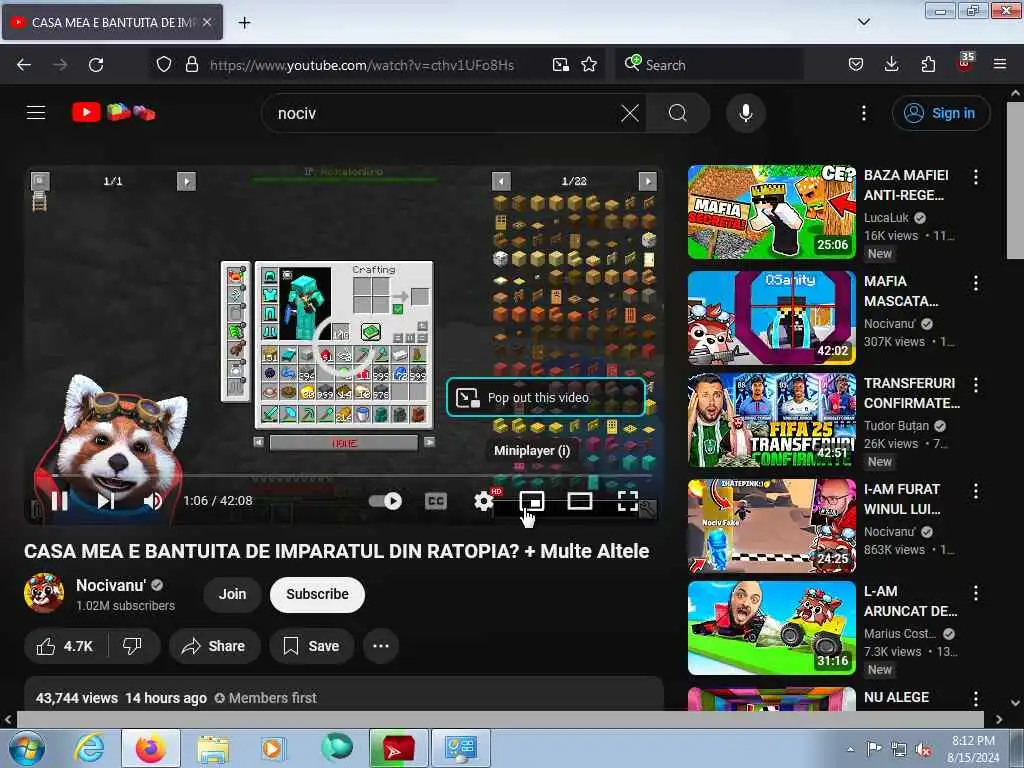This screenshot has width=1024, height=768.
Task: Save video to a playlist
Action: (312, 646)
